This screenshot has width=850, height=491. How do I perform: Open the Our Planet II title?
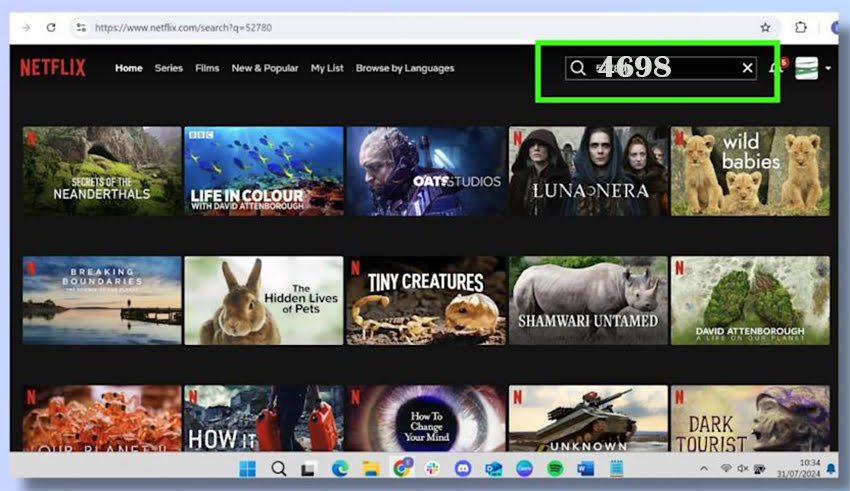(102, 418)
